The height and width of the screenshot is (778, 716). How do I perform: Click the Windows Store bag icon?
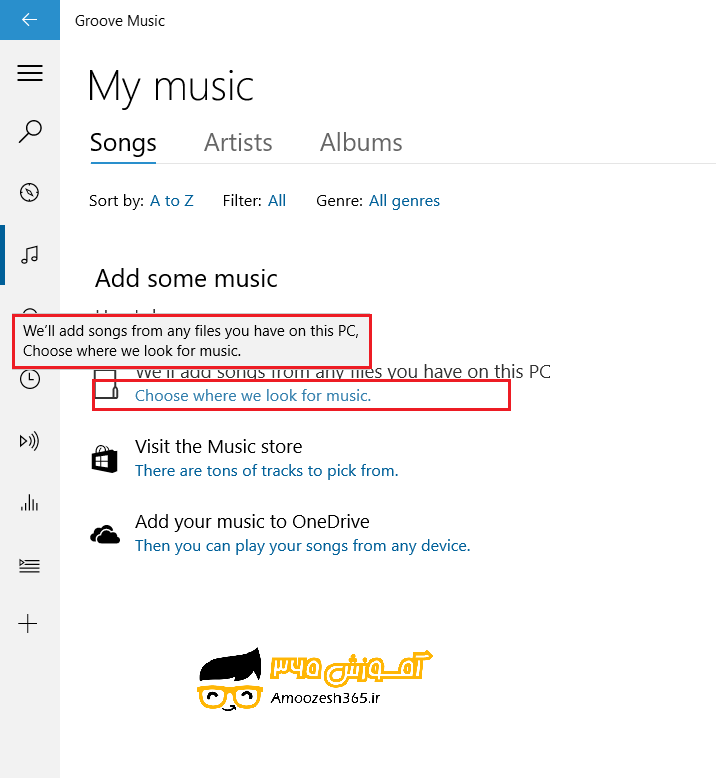[104, 458]
